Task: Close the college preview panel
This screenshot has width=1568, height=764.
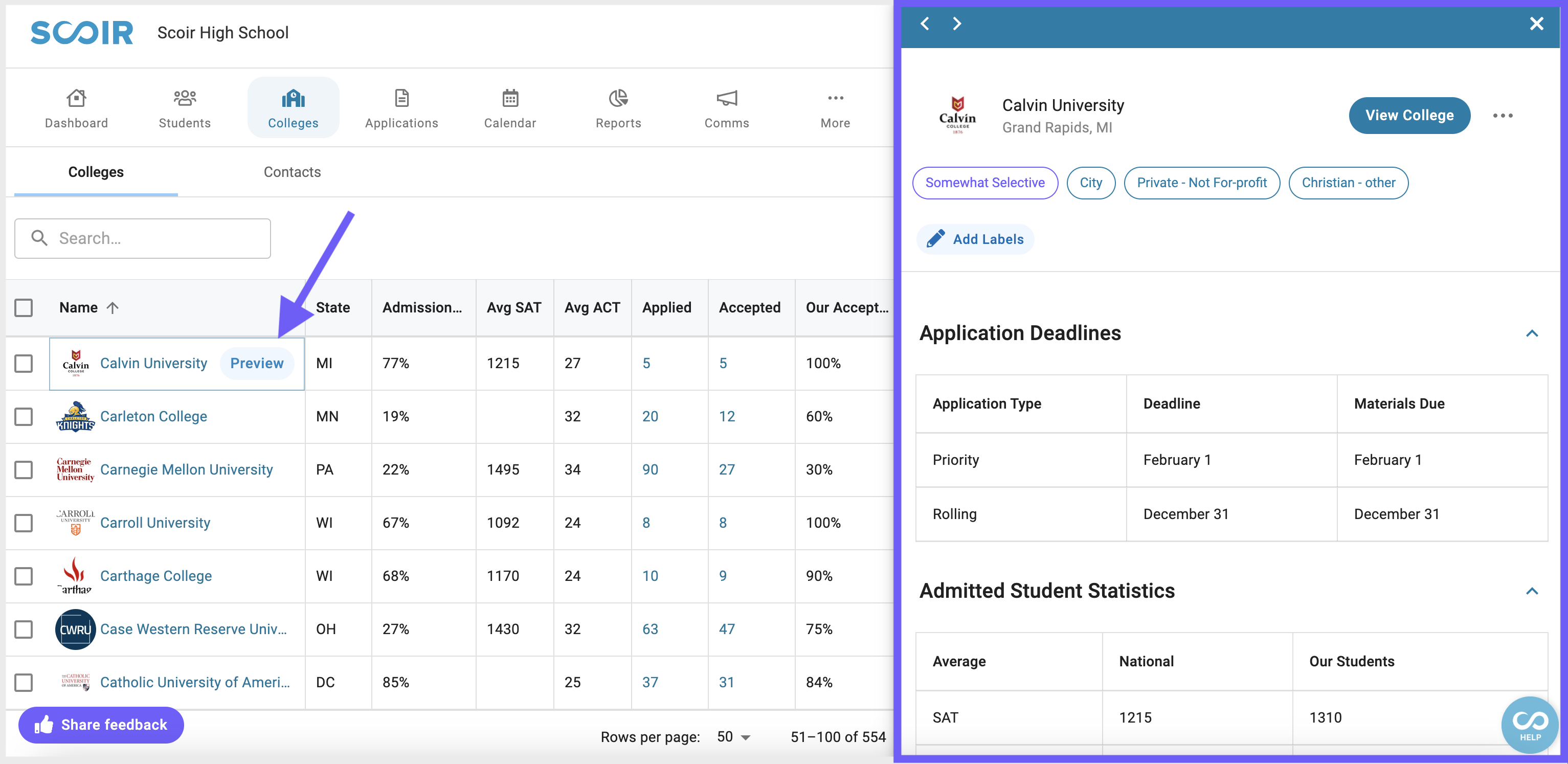Action: [x=1536, y=24]
